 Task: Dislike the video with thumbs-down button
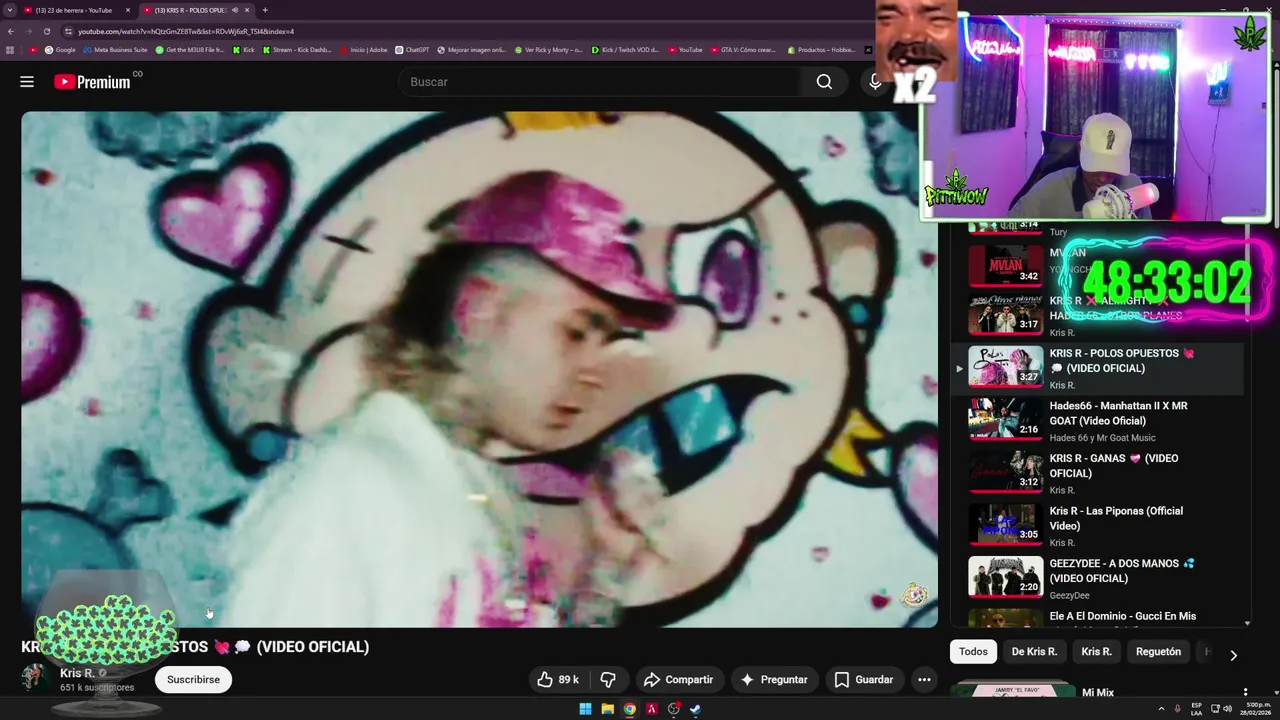(608, 680)
